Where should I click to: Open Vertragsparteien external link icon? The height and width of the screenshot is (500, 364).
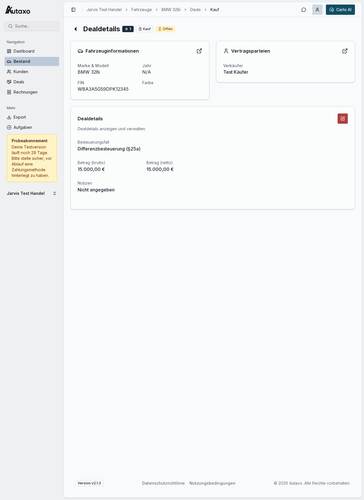[345, 51]
